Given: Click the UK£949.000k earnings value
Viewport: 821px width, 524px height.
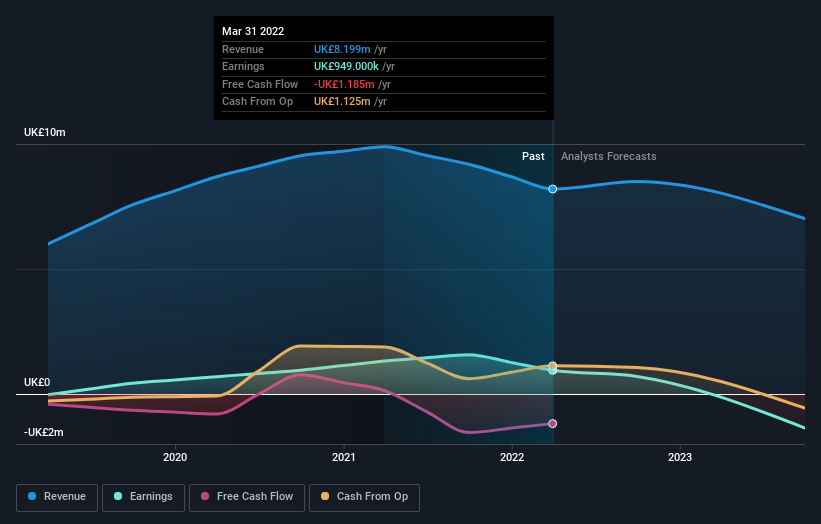Looking at the screenshot, I should point(346,66).
